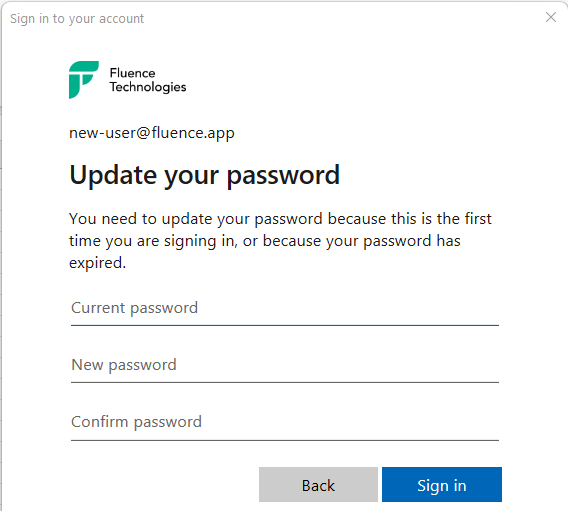Click the Sign in to your account title
Image resolution: width=568 pixels, height=511 pixels.
pyautogui.click(x=77, y=18)
